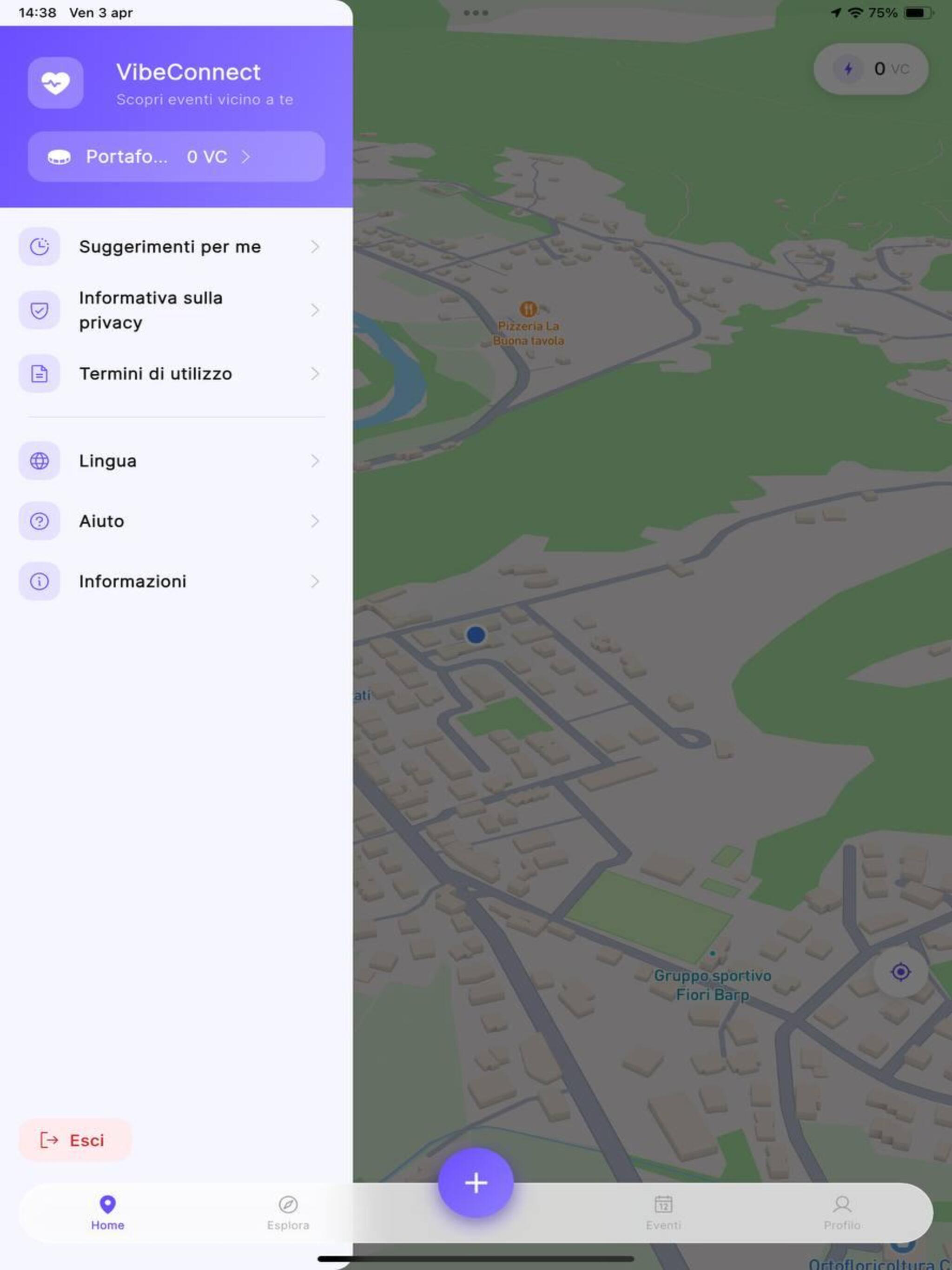
Task: Tap the VibeConnect title text
Action: click(x=188, y=73)
